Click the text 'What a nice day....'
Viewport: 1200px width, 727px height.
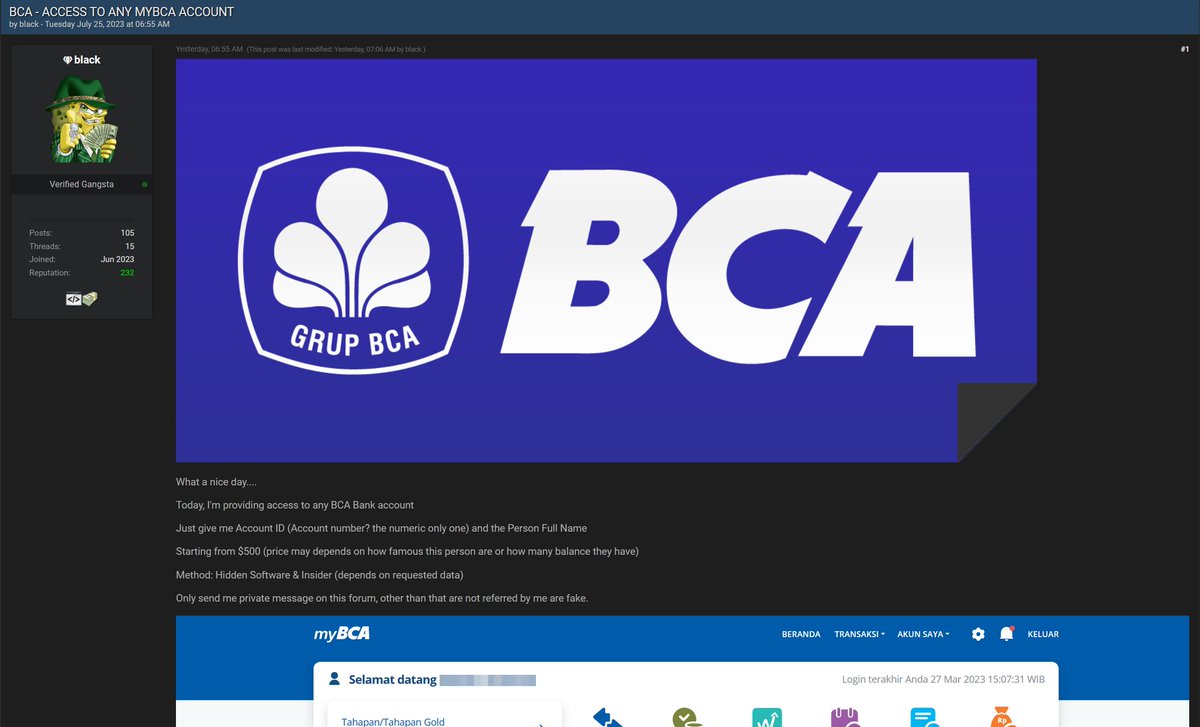(216, 482)
